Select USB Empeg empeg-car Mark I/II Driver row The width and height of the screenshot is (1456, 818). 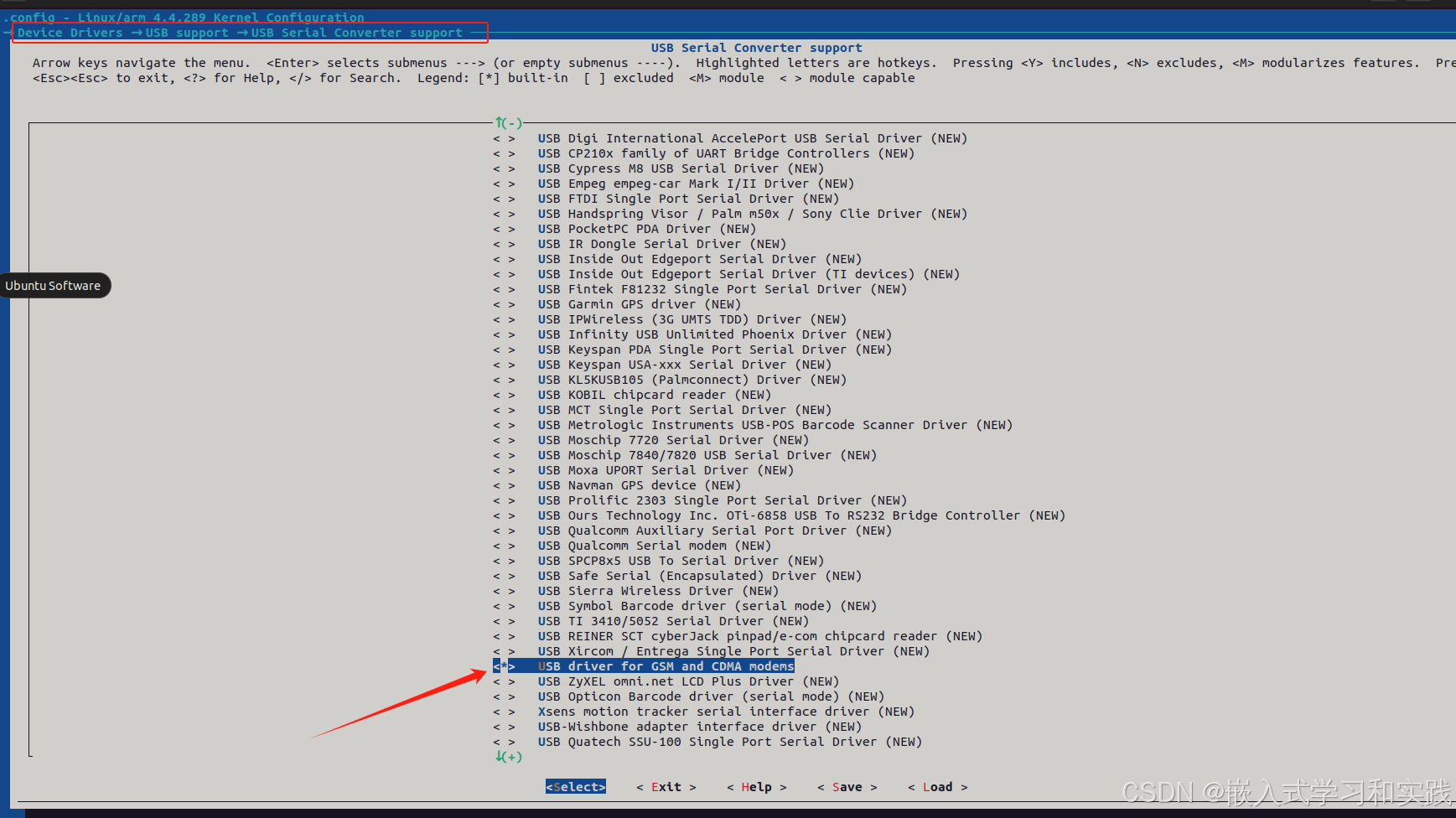tap(674, 184)
